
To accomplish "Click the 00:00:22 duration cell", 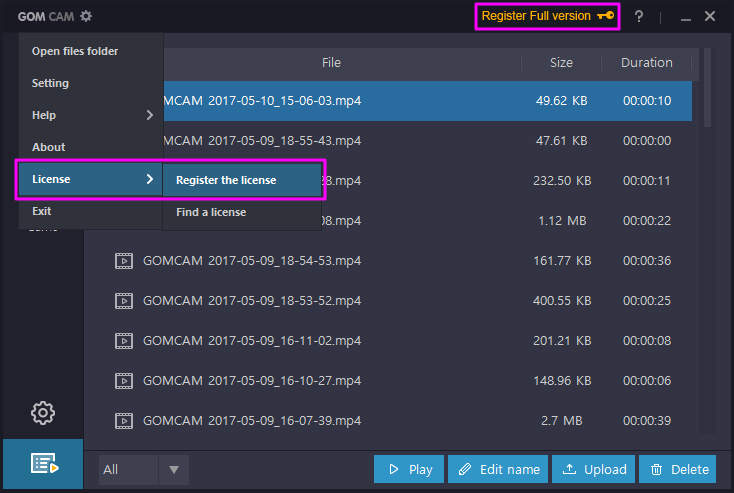I will (647, 221).
